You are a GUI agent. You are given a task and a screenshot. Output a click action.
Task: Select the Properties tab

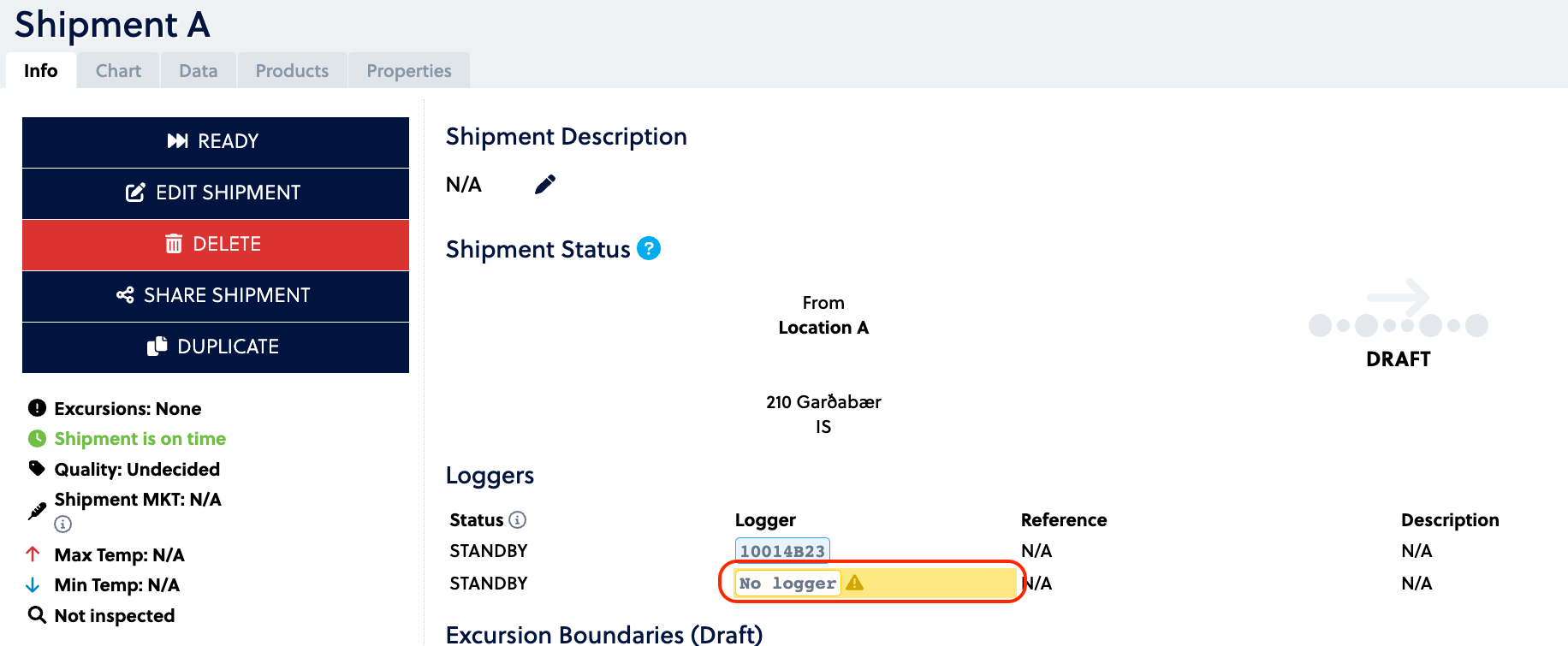click(x=409, y=71)
